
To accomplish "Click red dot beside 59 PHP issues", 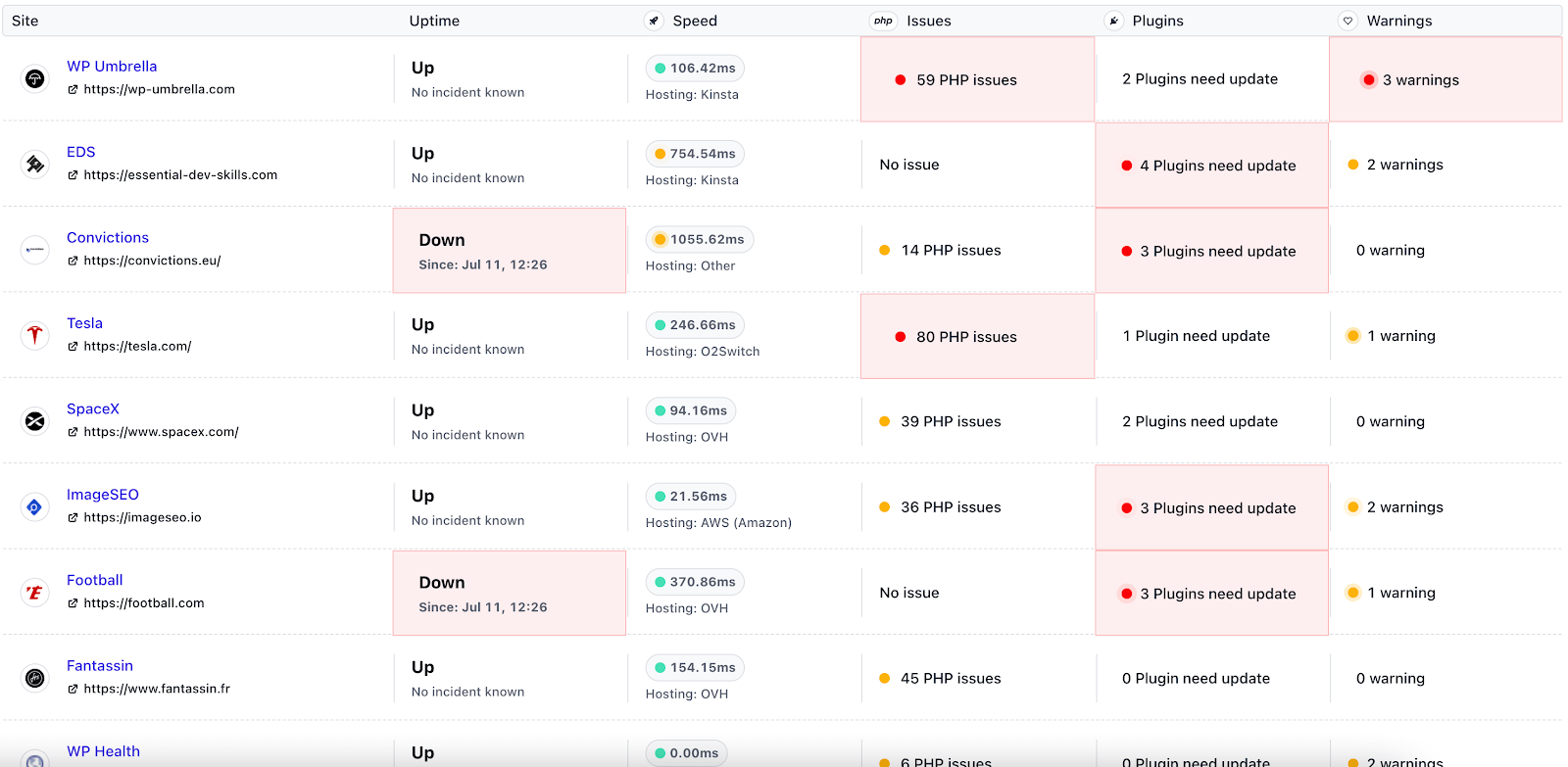I will click(900, 80).
